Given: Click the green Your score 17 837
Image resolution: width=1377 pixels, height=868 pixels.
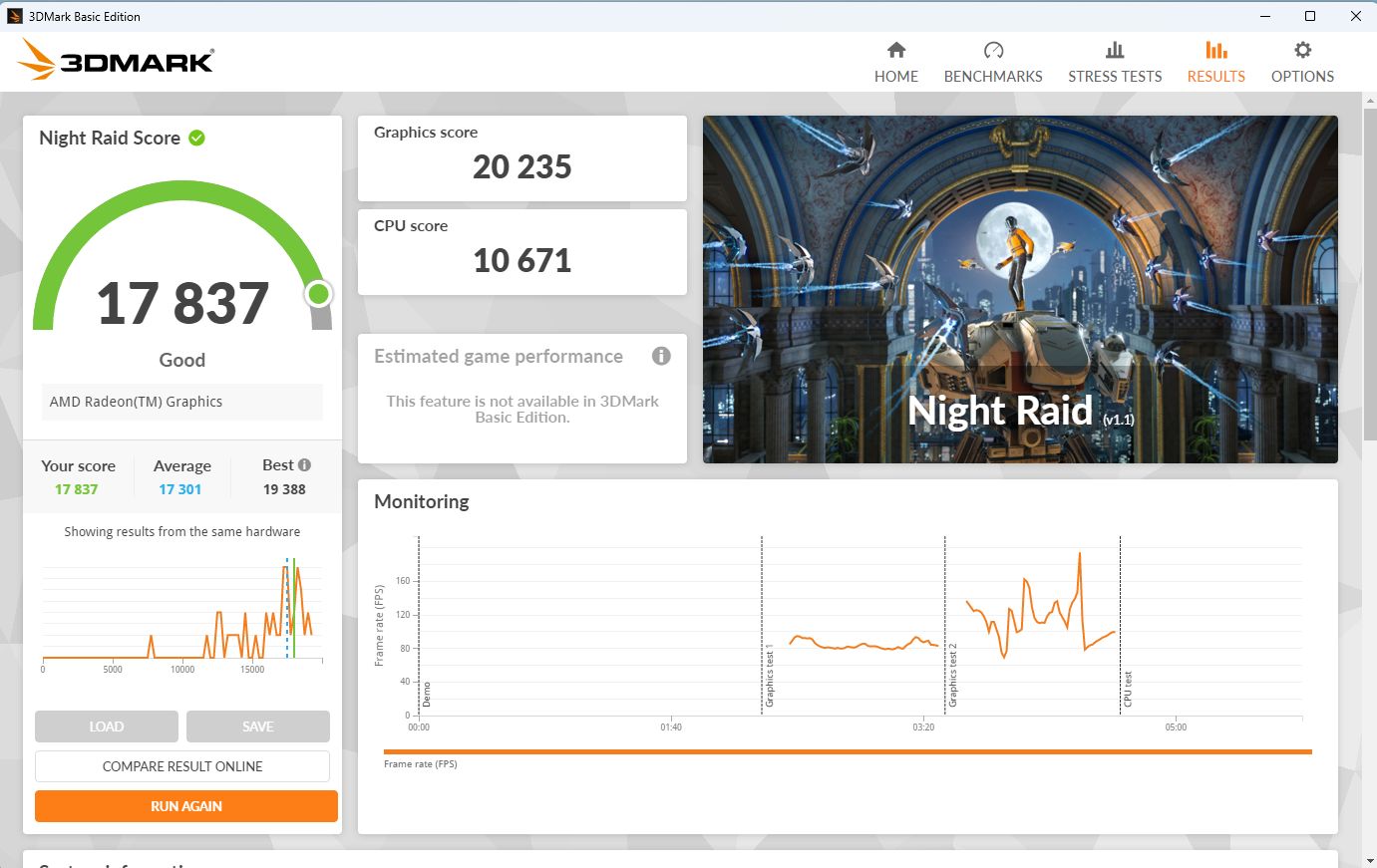Looking at the screenshot, I should [77, 489].
